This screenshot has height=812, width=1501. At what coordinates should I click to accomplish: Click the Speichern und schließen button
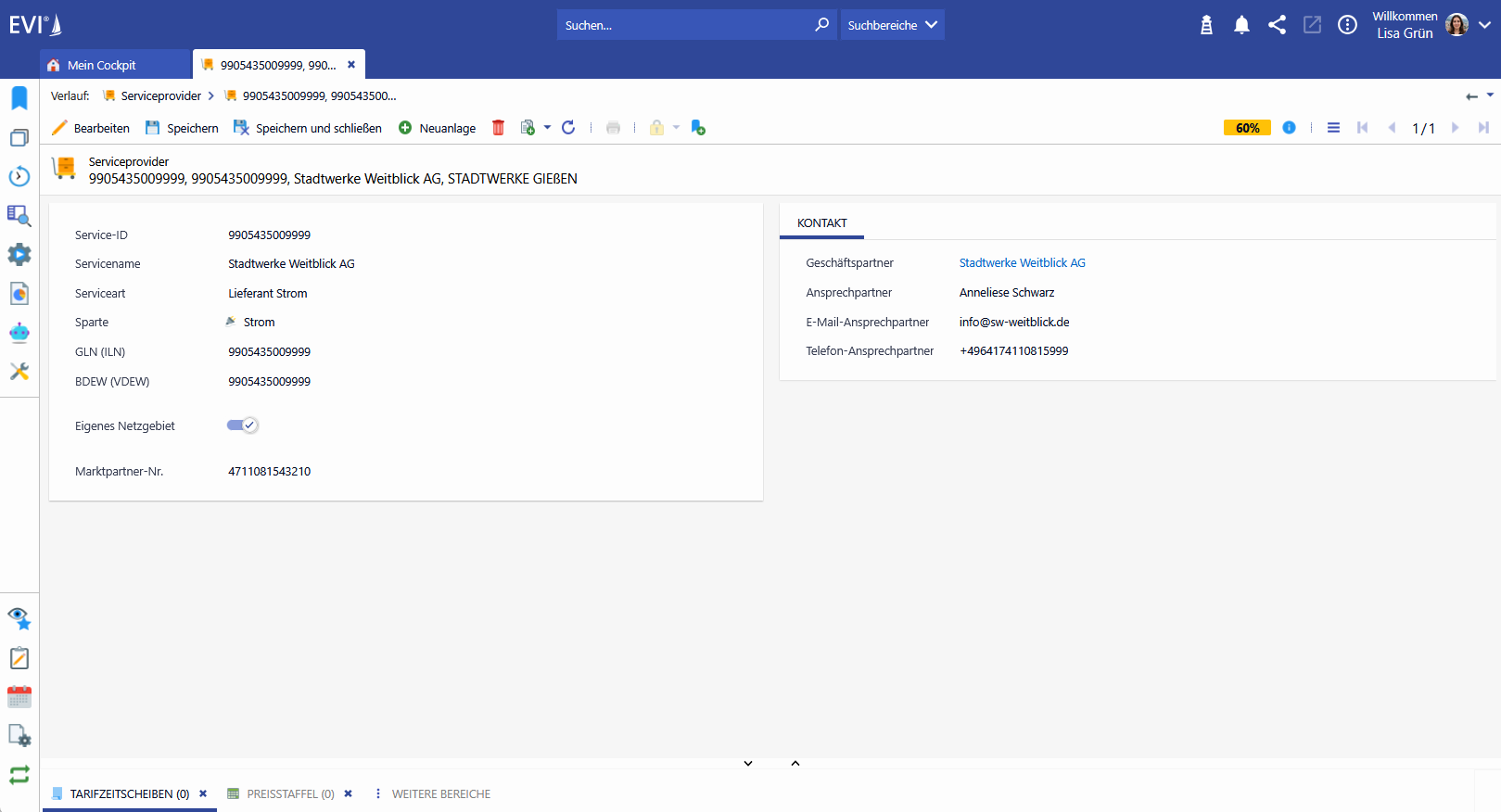pyautogui.click(x=308, y=128)
